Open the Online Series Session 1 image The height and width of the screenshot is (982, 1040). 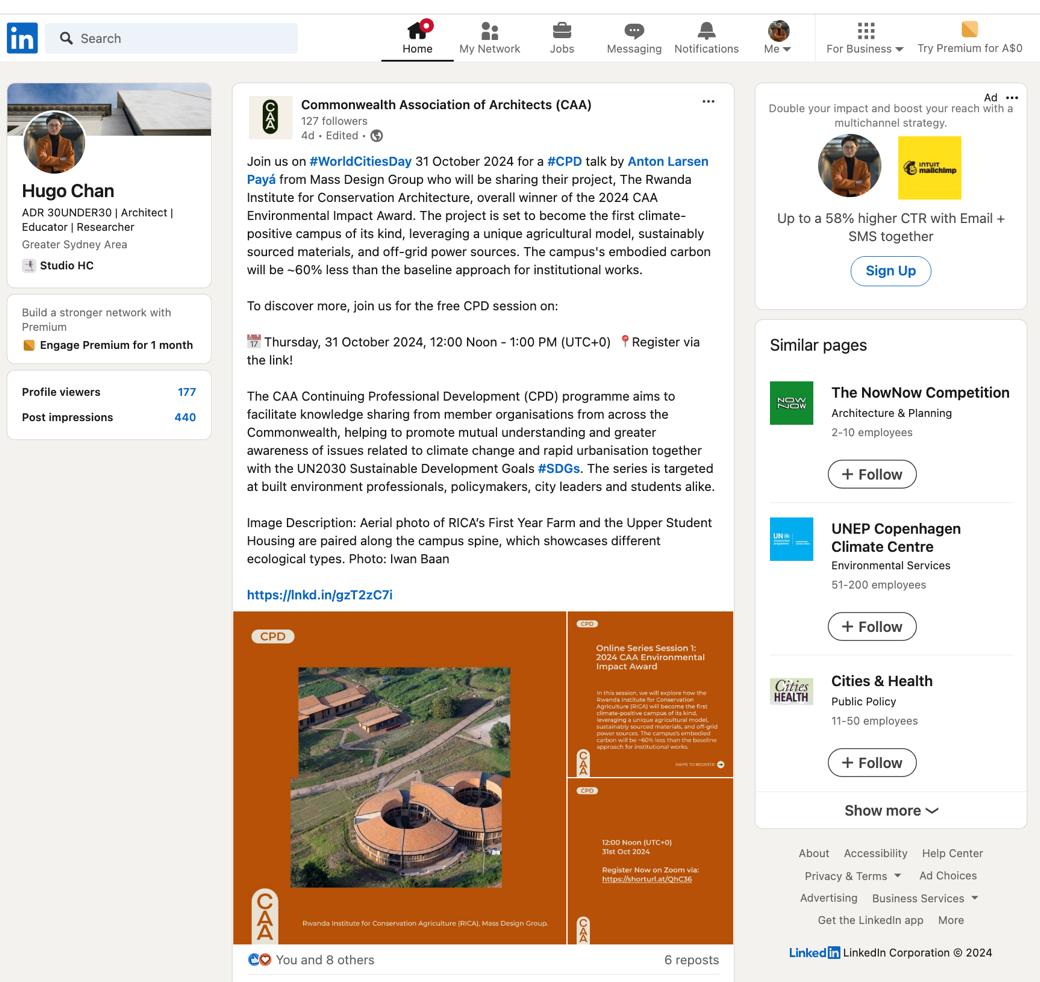(651, 694)
